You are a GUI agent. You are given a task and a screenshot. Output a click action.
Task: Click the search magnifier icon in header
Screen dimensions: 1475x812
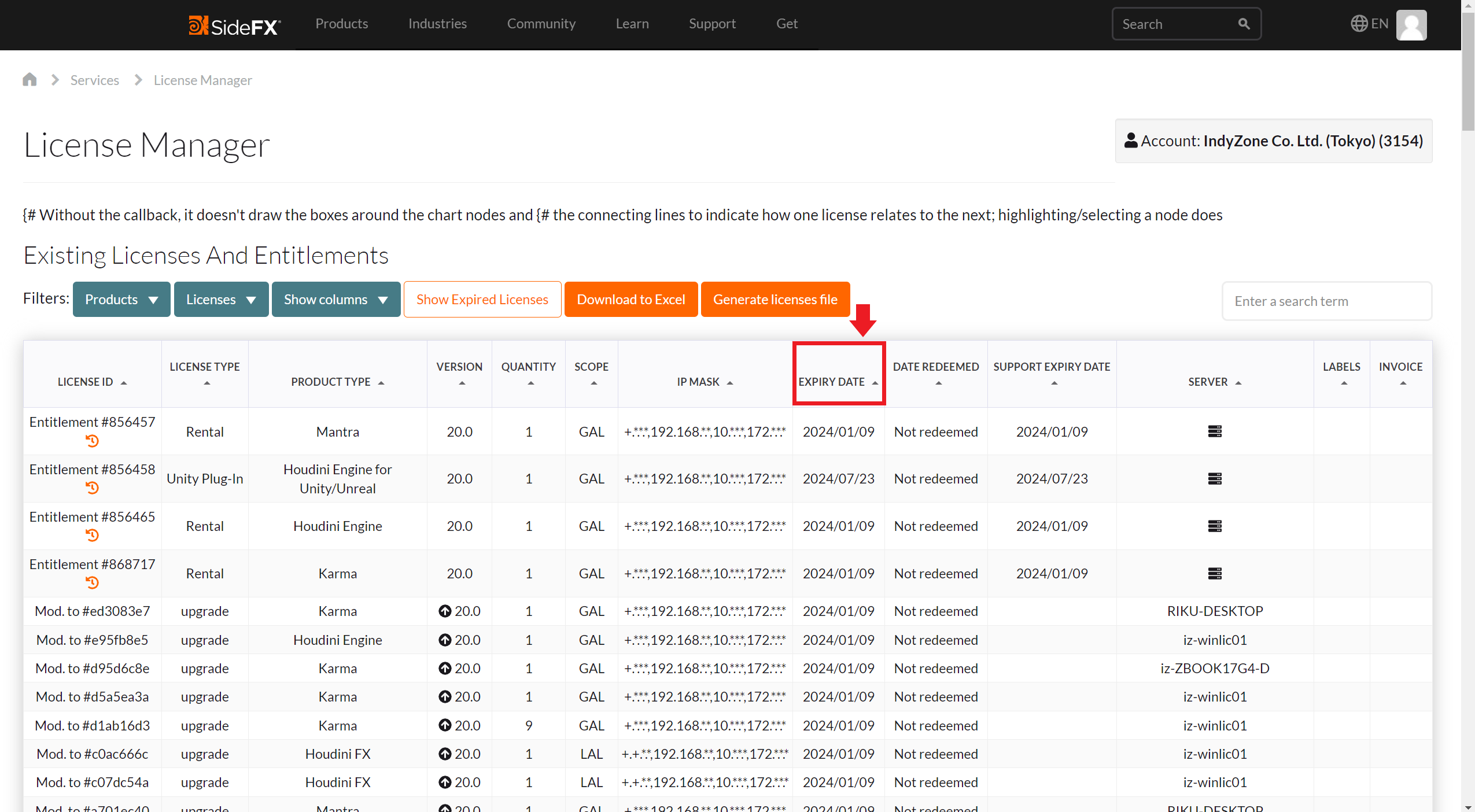click(x=1244, y=24)
